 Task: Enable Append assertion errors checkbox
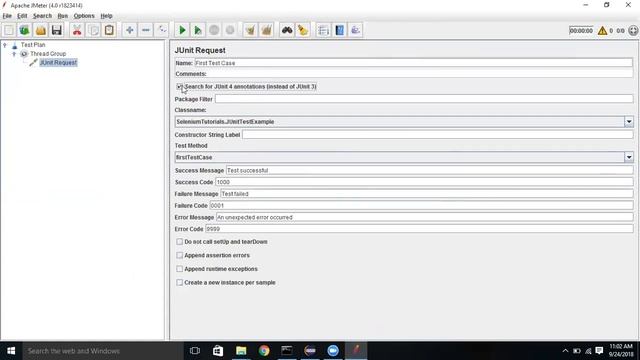coord(180,255)
